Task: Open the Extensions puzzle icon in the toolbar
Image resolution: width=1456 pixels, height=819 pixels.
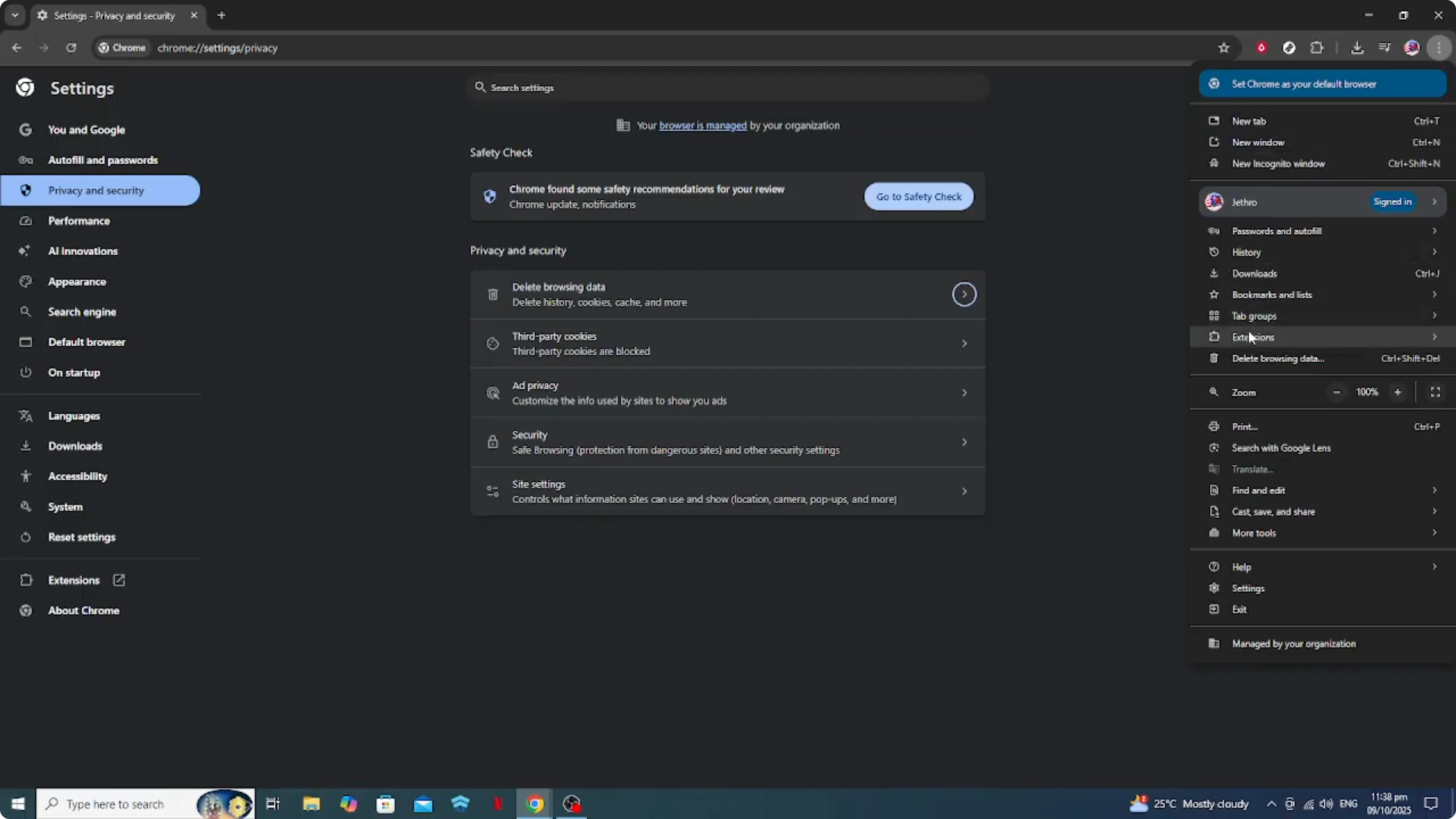Action: (1317, 47)
